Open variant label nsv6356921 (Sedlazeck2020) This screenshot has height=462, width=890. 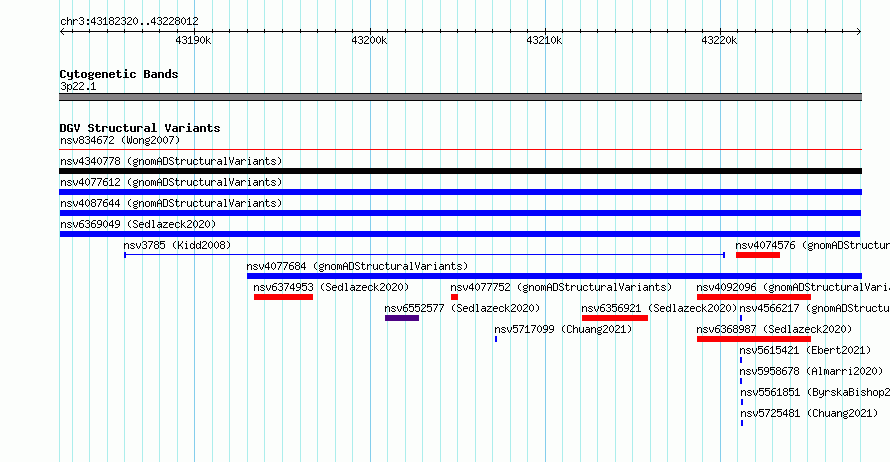coord(659,308)
